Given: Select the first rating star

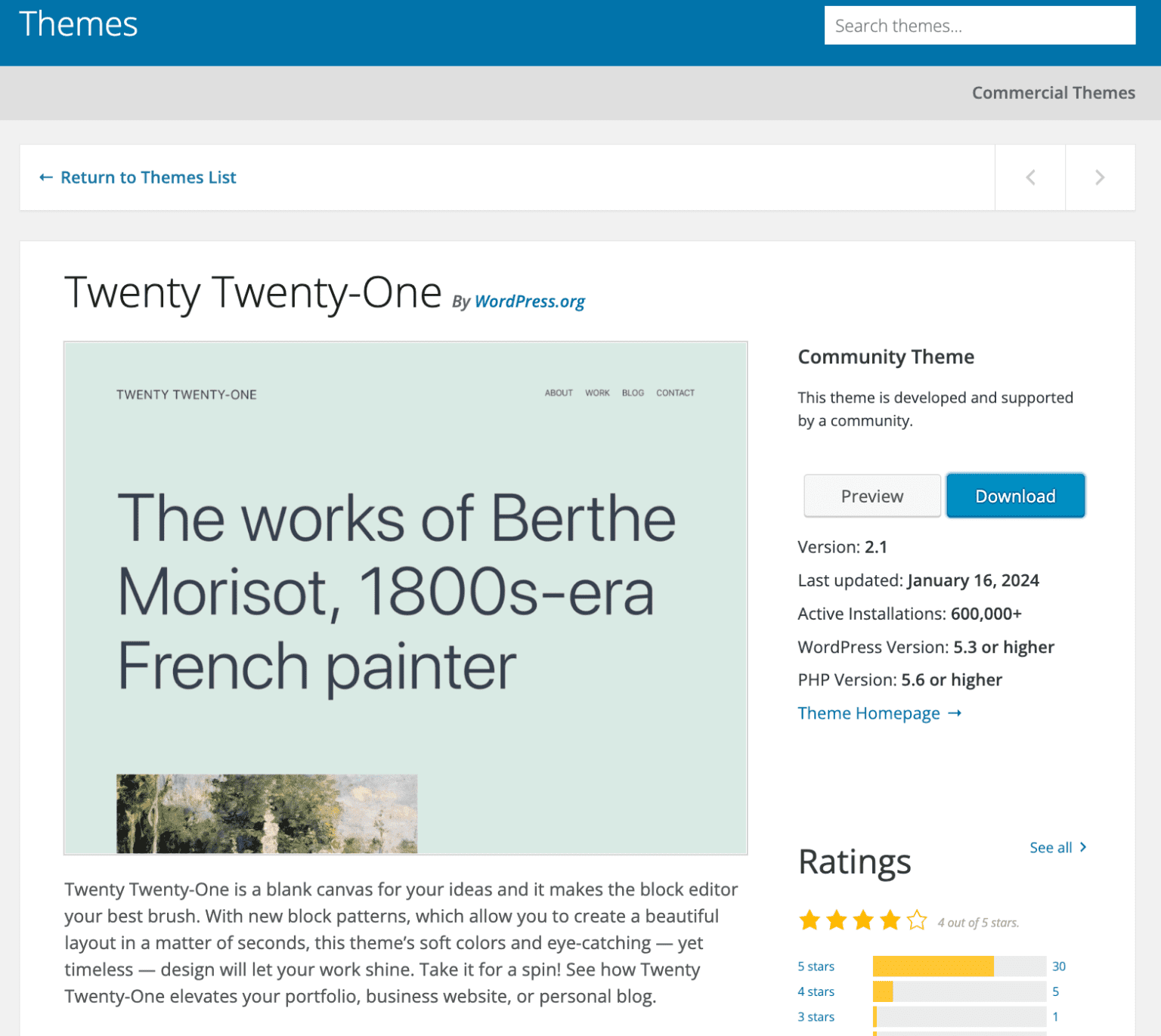Looking at the screenshot, I should coord(809,920).
